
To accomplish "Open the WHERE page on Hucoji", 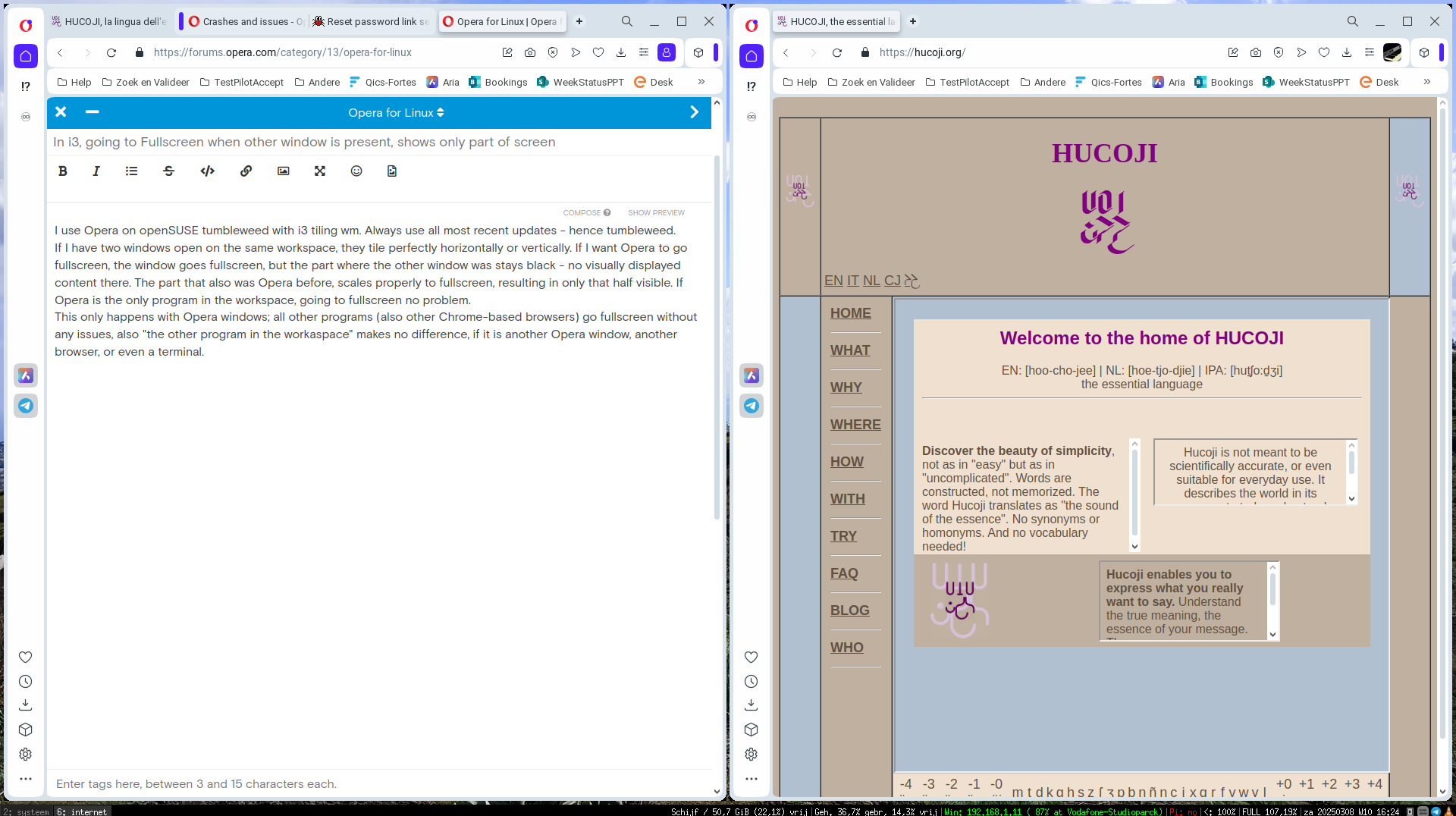I will coord(855,425).
